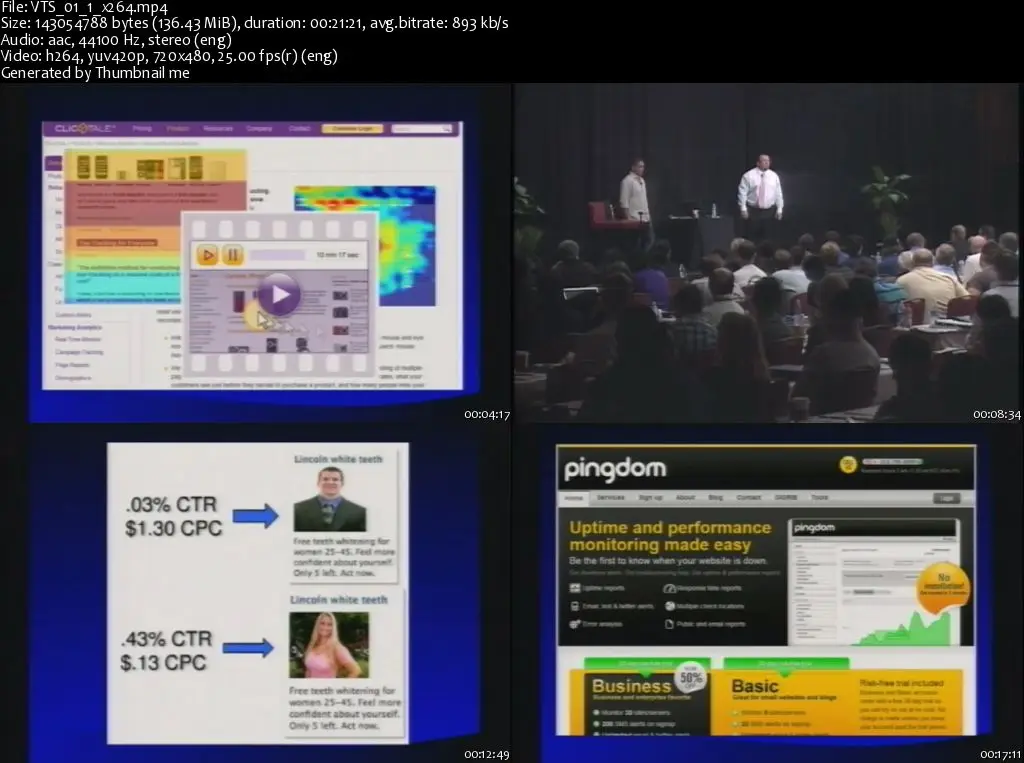
Task: Open the Home tab on the pingdom site
Action: click(574, 498)
